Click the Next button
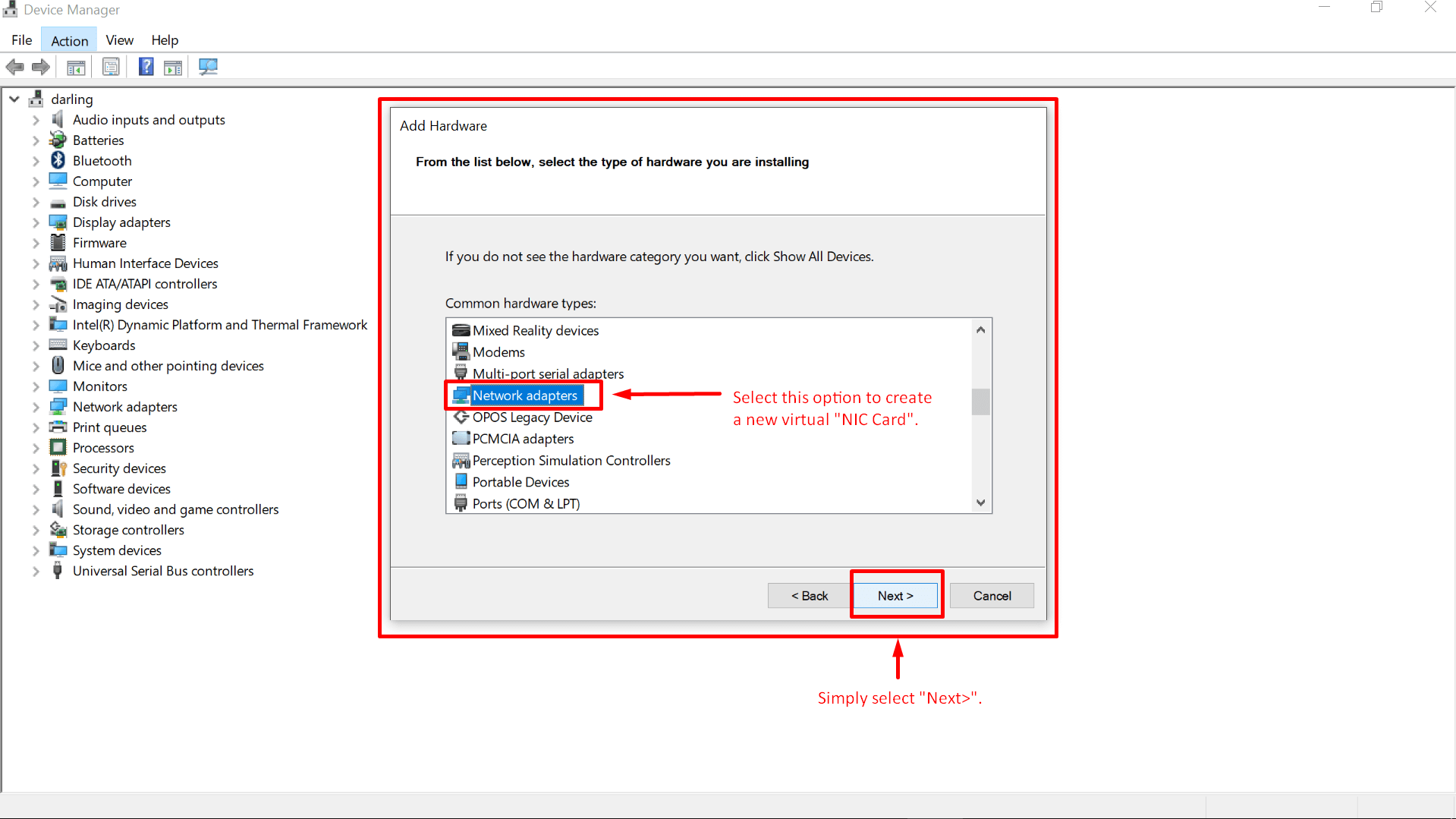This screenshot has height=819, width=1456. pos(896,596)
